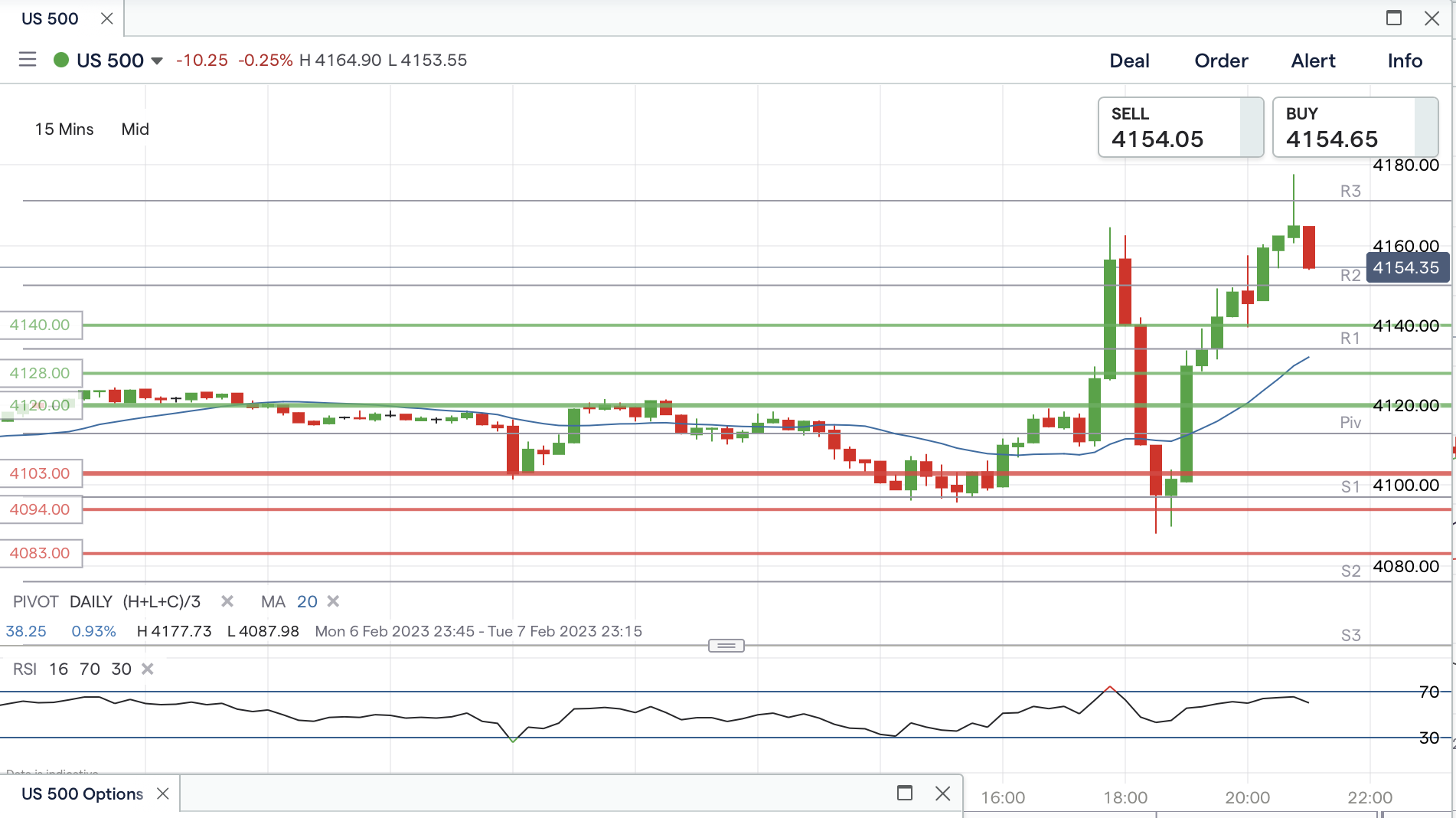Click the S2 pivot label
This screenshot has height=818, width=1456.
(x=1350, y=571)
